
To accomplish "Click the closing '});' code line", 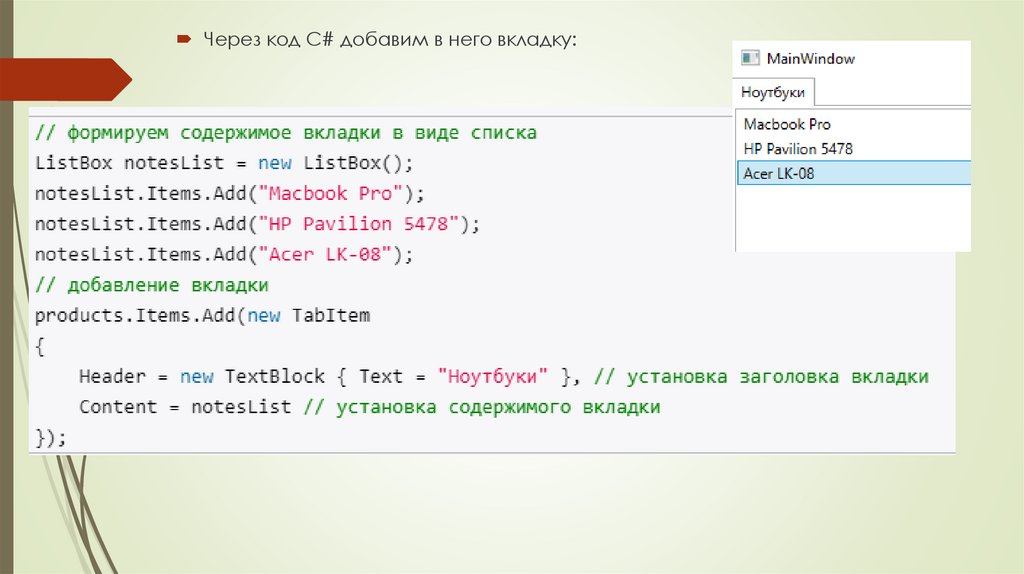I will tap(51, 438).
